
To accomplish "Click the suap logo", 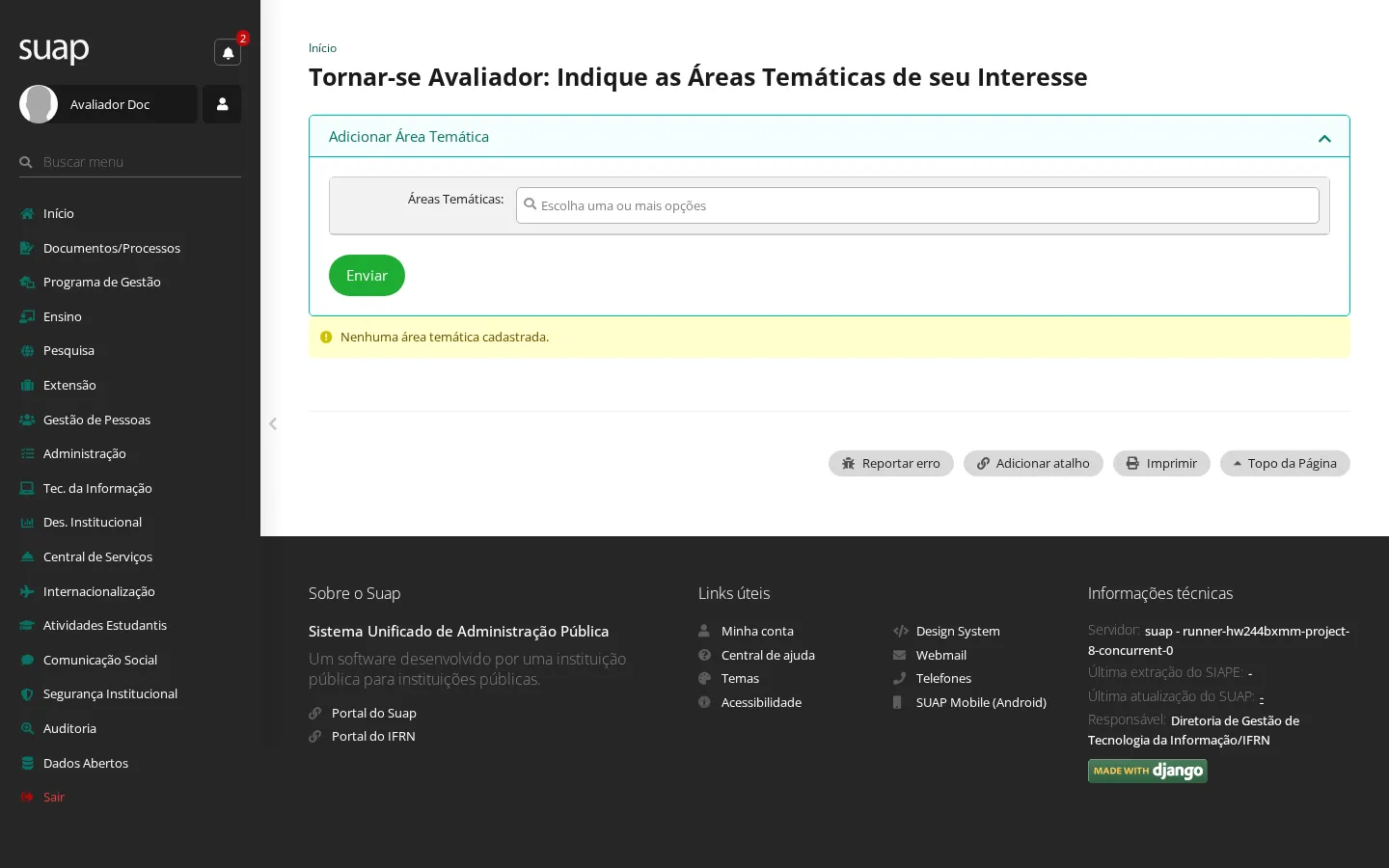I will 54,49.
